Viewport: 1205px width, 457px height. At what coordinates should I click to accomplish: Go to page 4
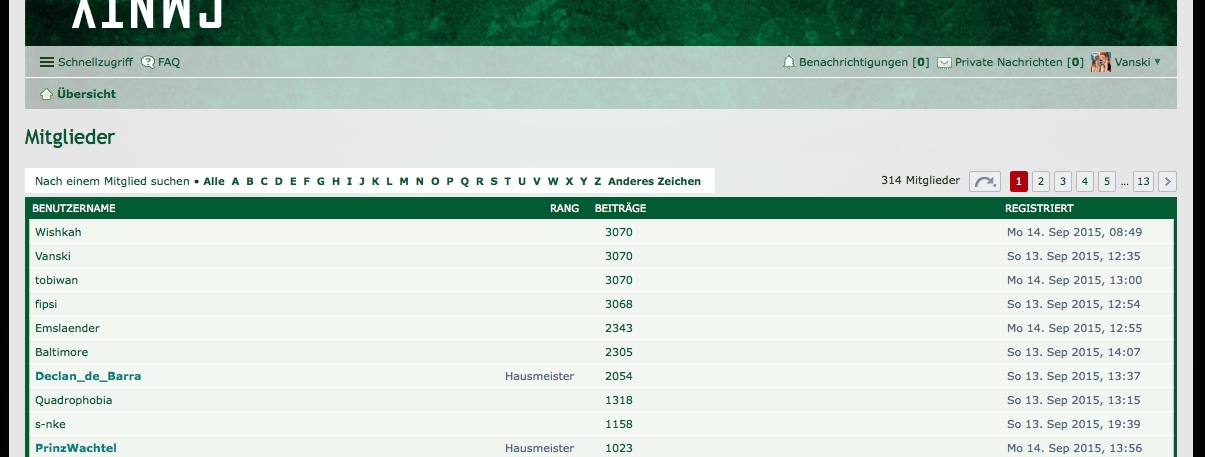pos(1085,181)
